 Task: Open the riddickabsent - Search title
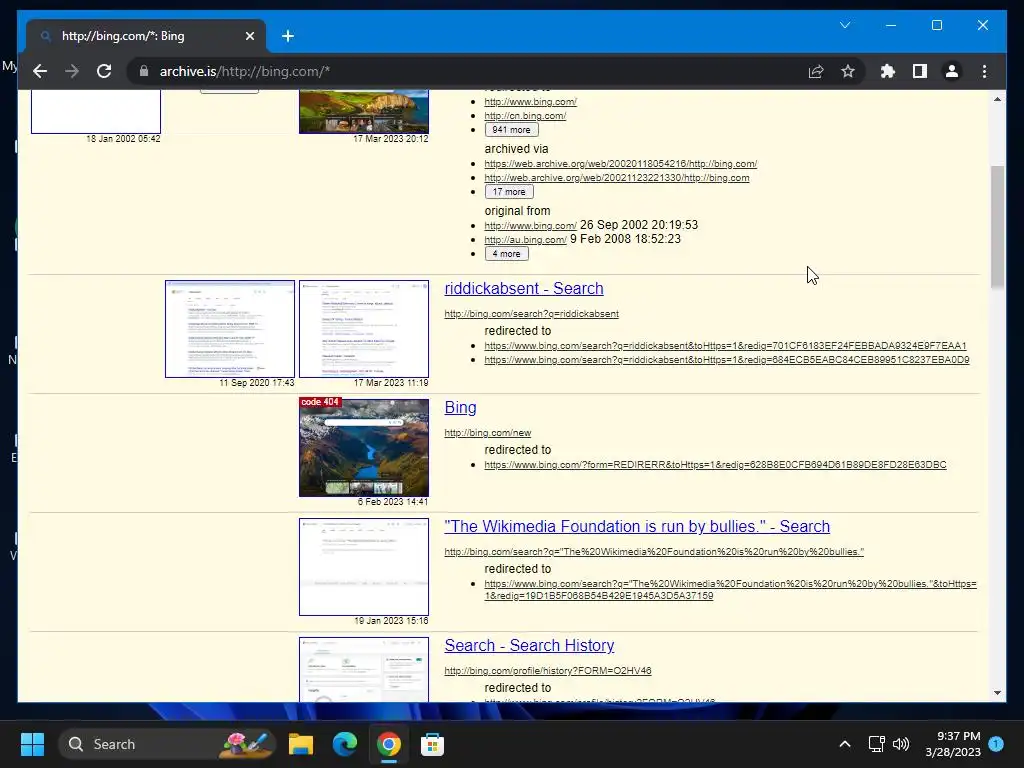pyautogui.click(x=524, y=288)
